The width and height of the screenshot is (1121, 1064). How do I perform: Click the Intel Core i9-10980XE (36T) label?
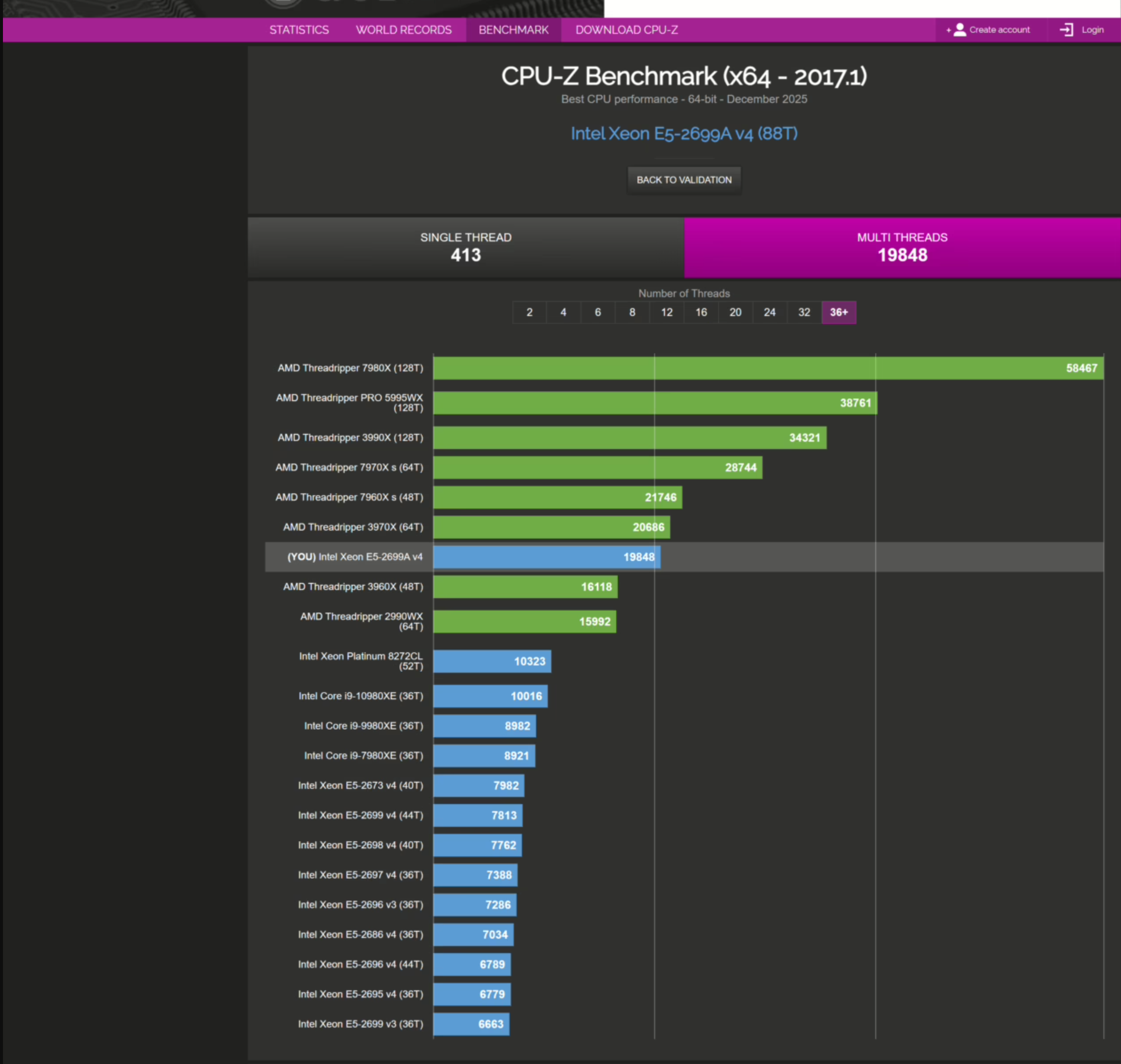tap(361, 696)
